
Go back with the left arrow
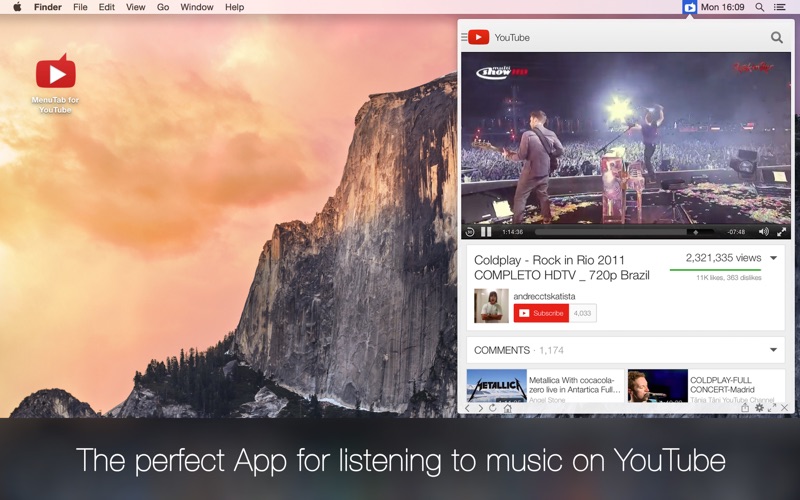[467, 408]
